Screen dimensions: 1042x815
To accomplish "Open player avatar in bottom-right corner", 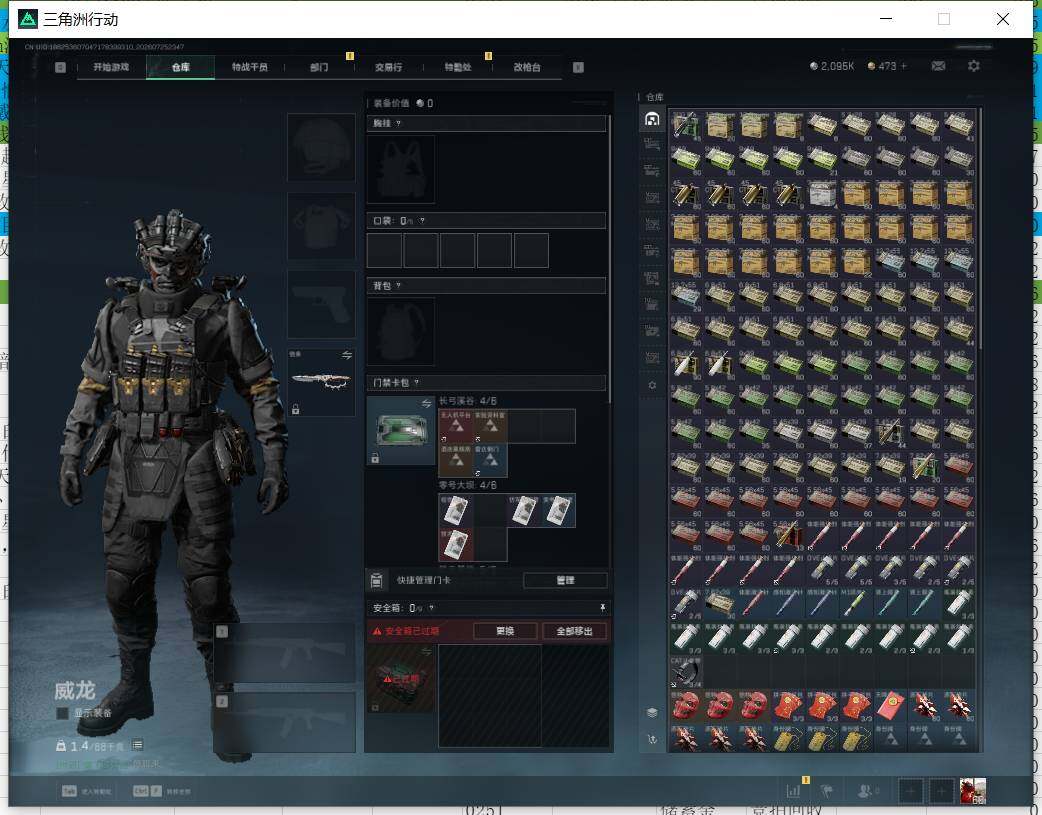I will (x=973, y=791).
